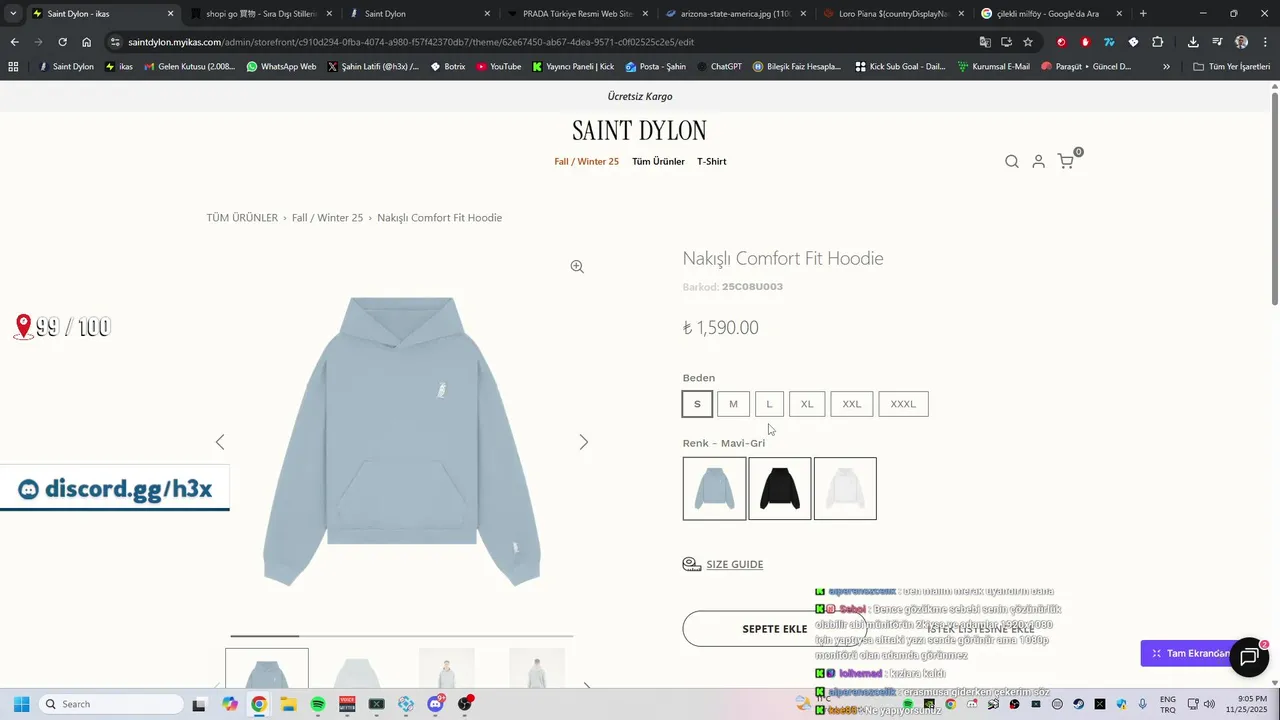
Task: Go back using browser back arrow
Action: pyautogui.click(x=14, y=42)
